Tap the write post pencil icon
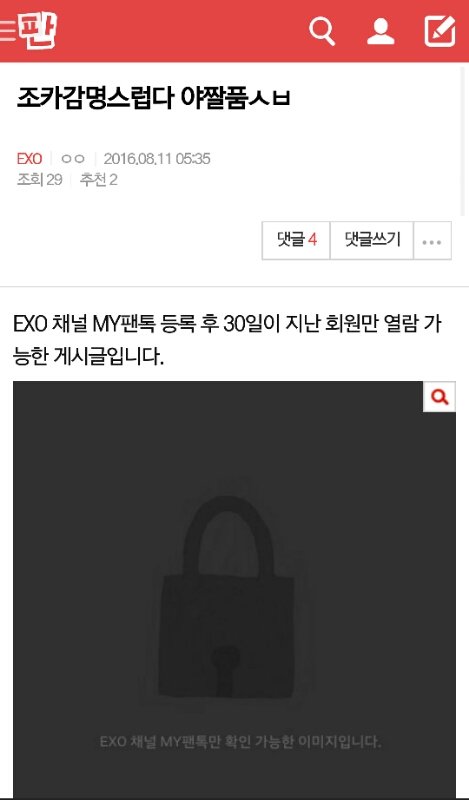Viewport: 469px width, 800px height. [440, 31]
